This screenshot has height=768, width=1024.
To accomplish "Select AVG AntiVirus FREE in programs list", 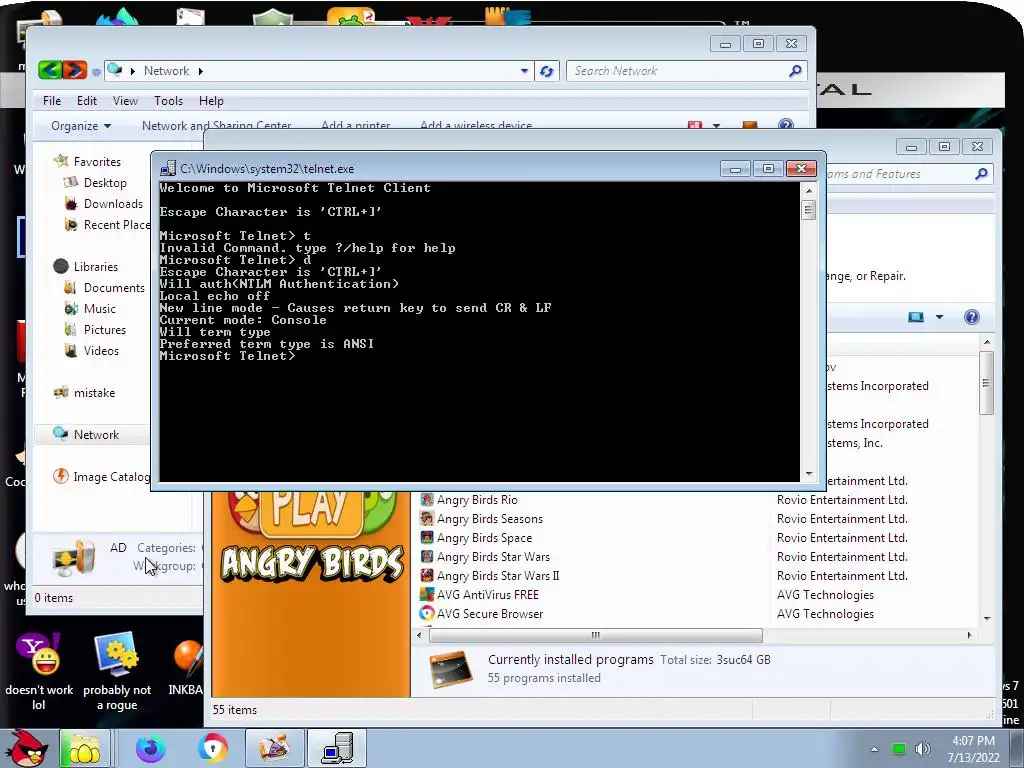I will point(487,594).
